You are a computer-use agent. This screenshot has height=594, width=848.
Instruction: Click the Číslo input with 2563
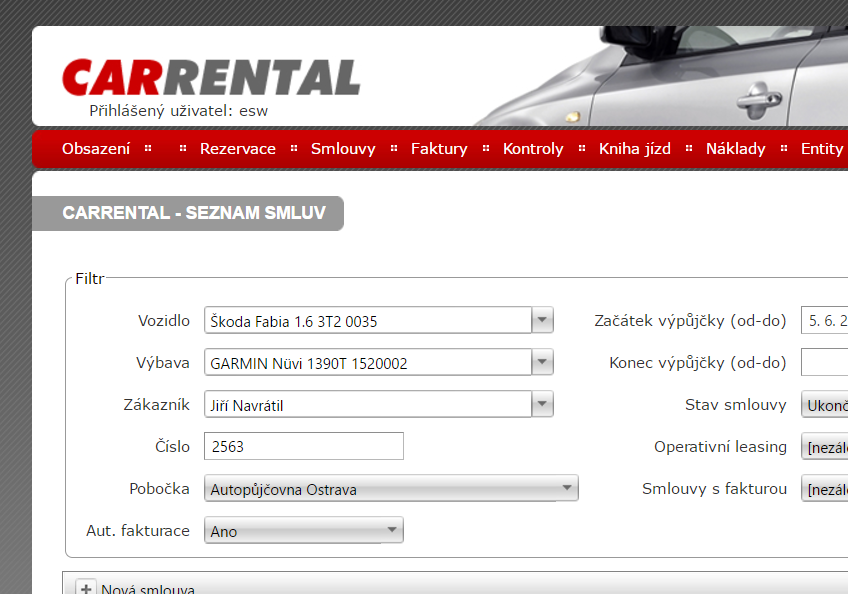tap(303, 446)
